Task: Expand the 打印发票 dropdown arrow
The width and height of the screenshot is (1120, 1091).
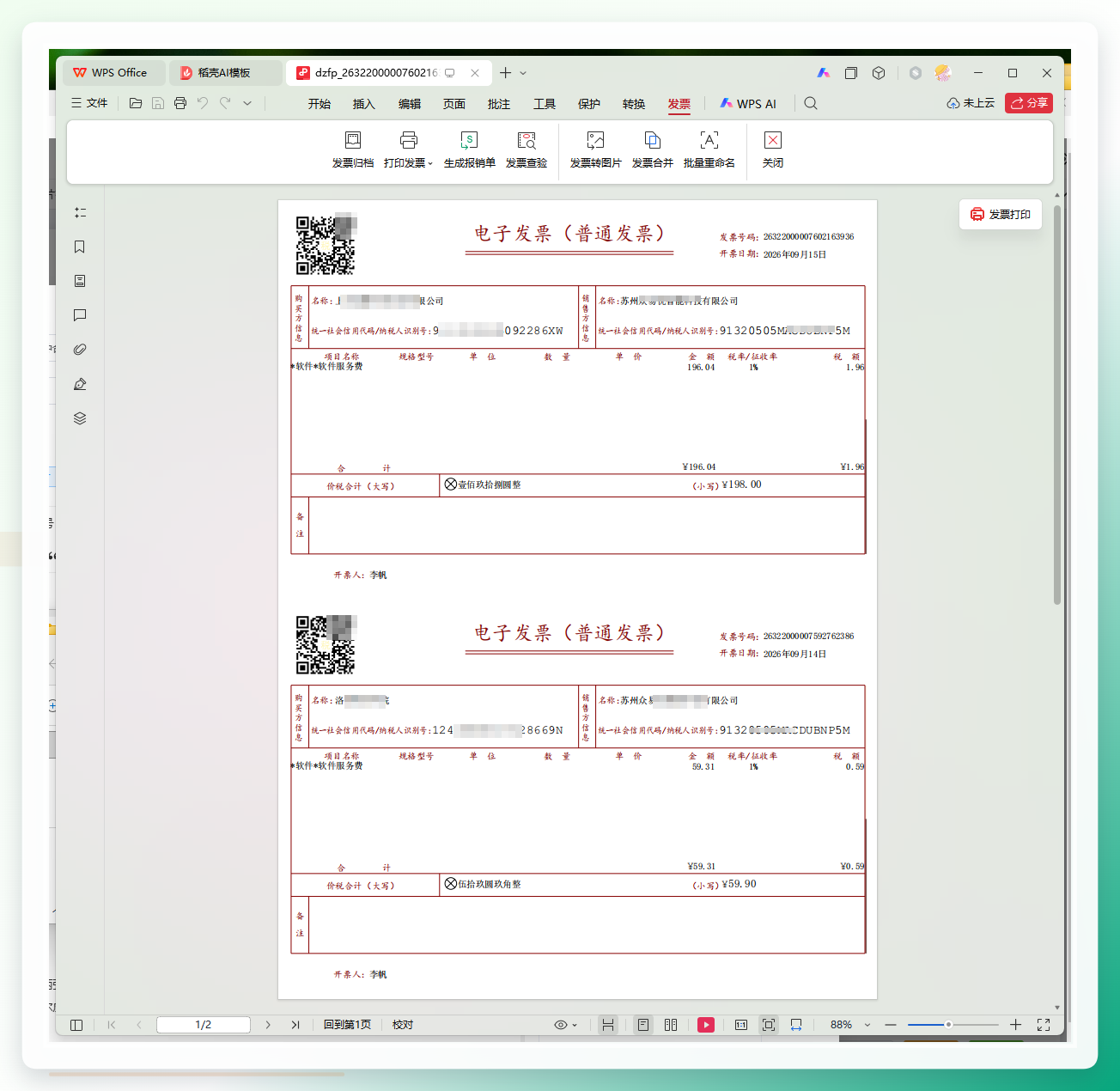Action: 430,164
